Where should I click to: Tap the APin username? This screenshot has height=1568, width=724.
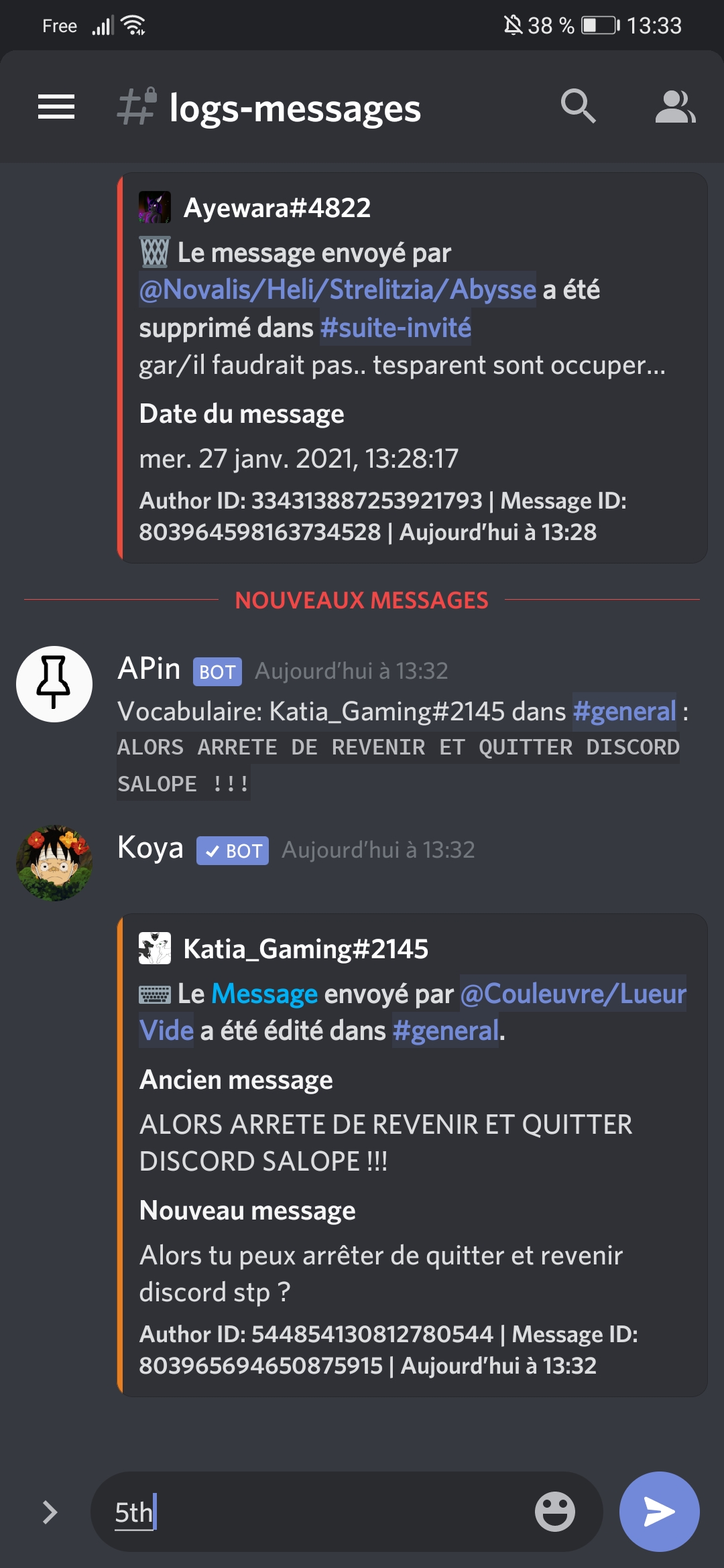[149, 669]
